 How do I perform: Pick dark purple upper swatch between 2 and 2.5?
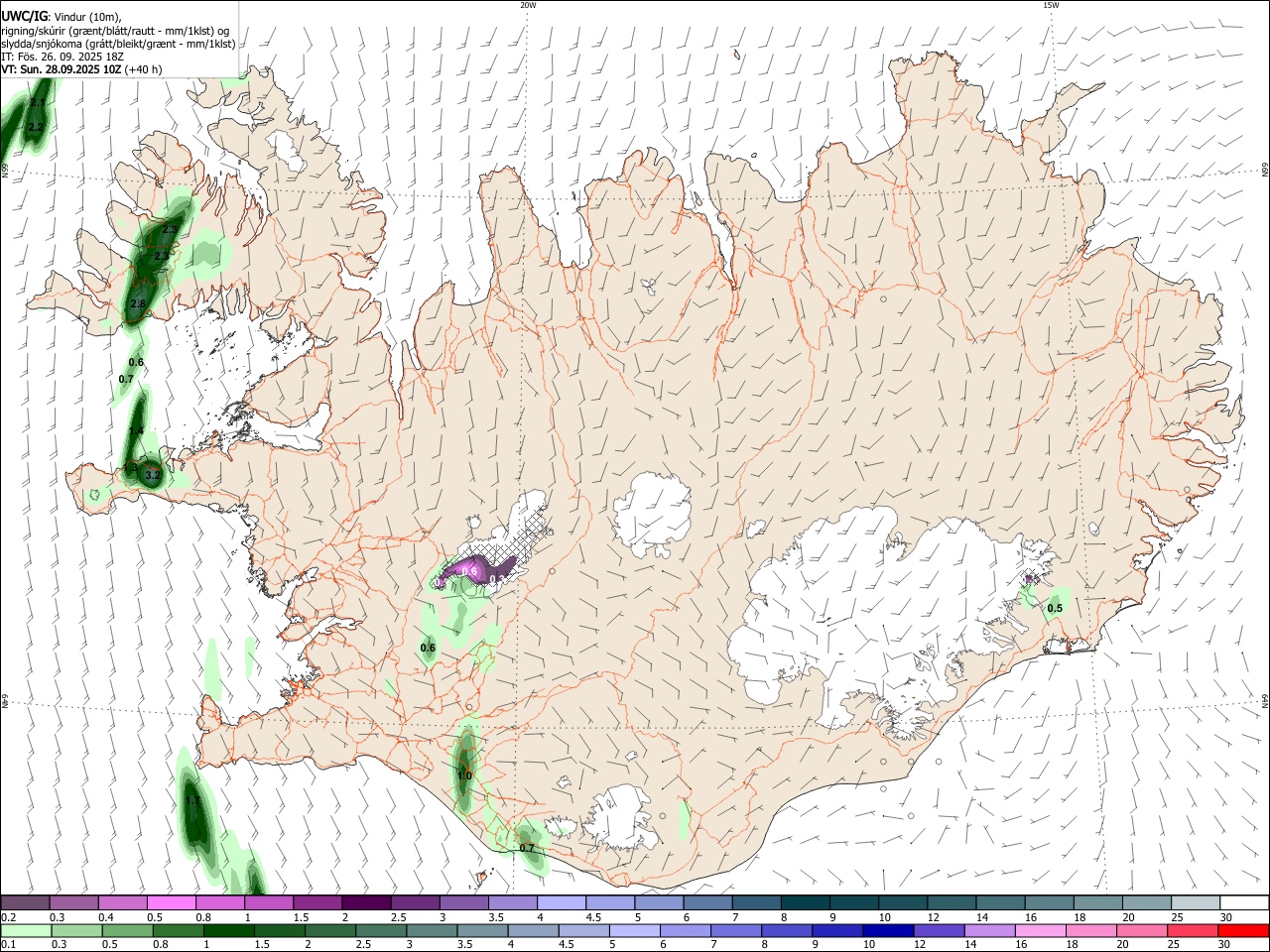(x=365, y=902)
